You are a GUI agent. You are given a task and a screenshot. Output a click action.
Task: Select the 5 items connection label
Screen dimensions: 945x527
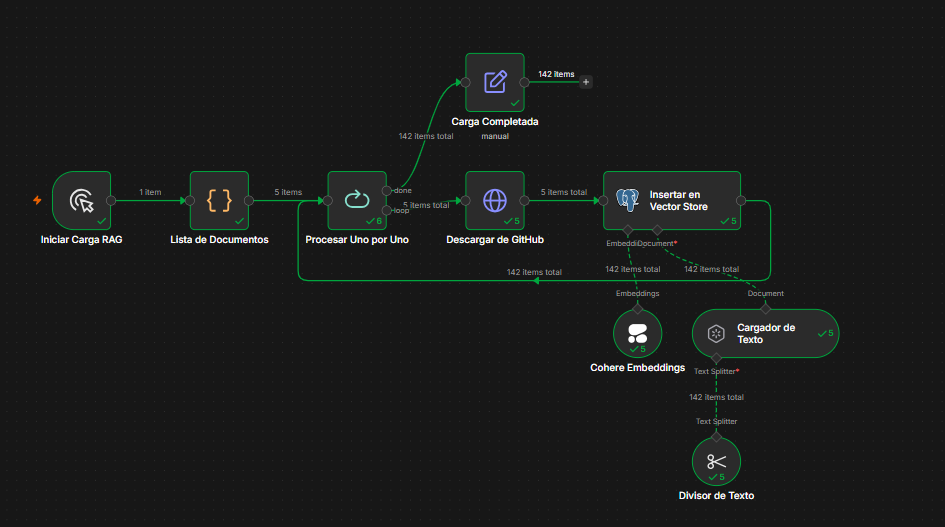288,192
